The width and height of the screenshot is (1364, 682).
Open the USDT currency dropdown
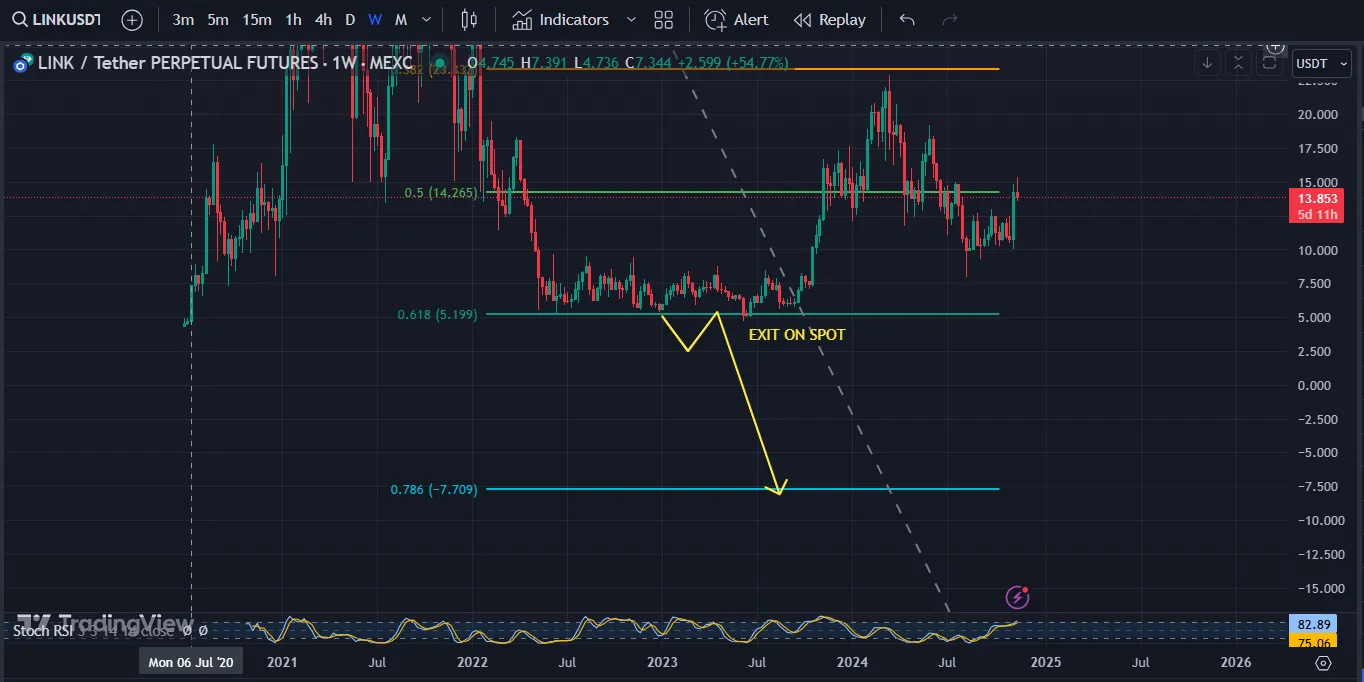pos(1320,63)
